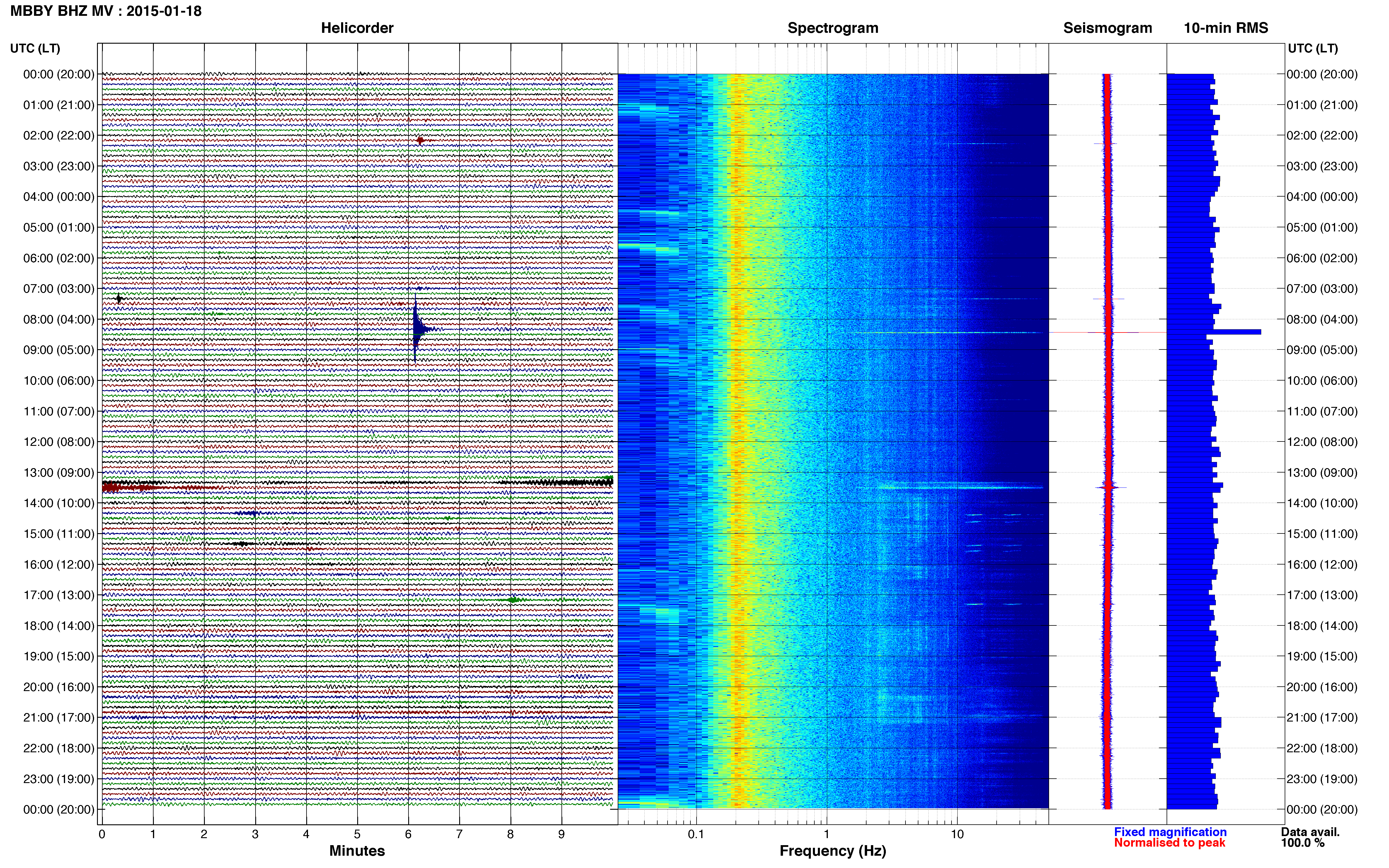Select the 'Helicorder' panel heading

click(x=357, y=28)
